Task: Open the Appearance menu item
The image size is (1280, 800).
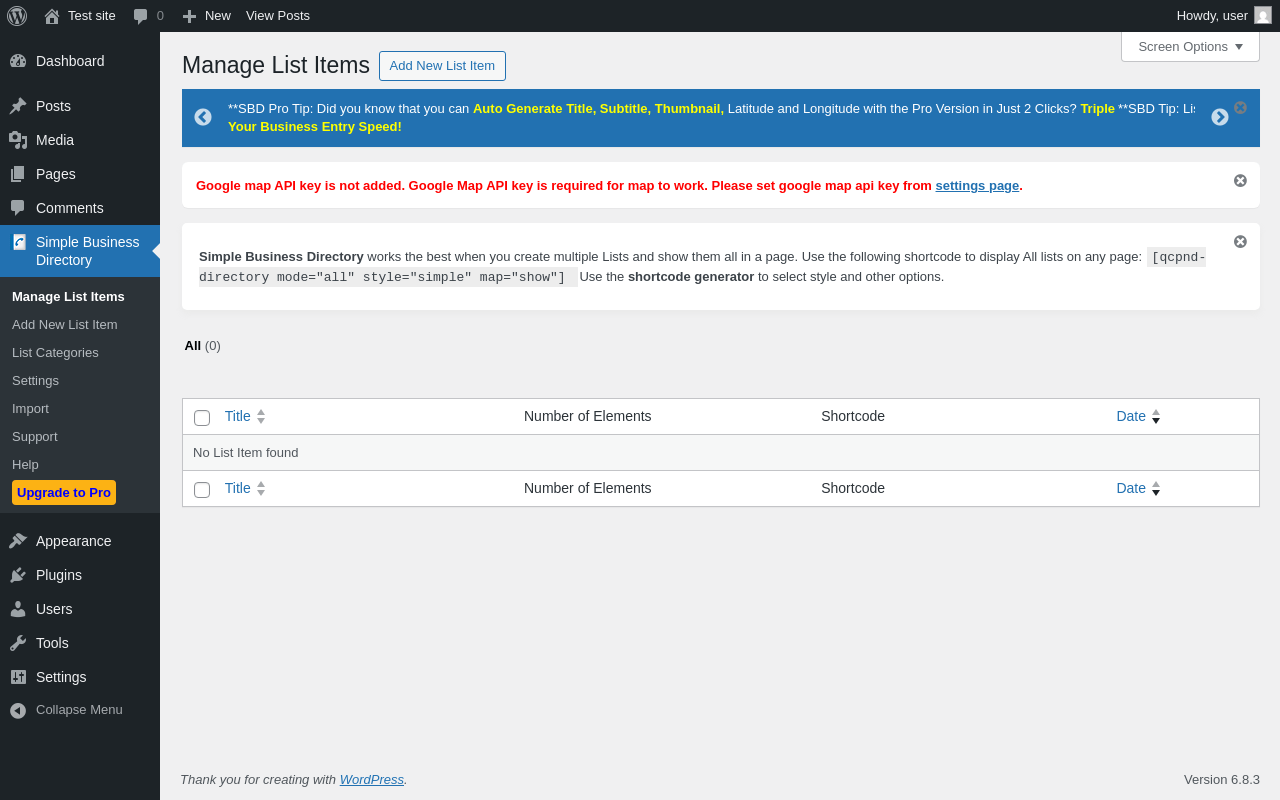Action: tap(80, 541)
